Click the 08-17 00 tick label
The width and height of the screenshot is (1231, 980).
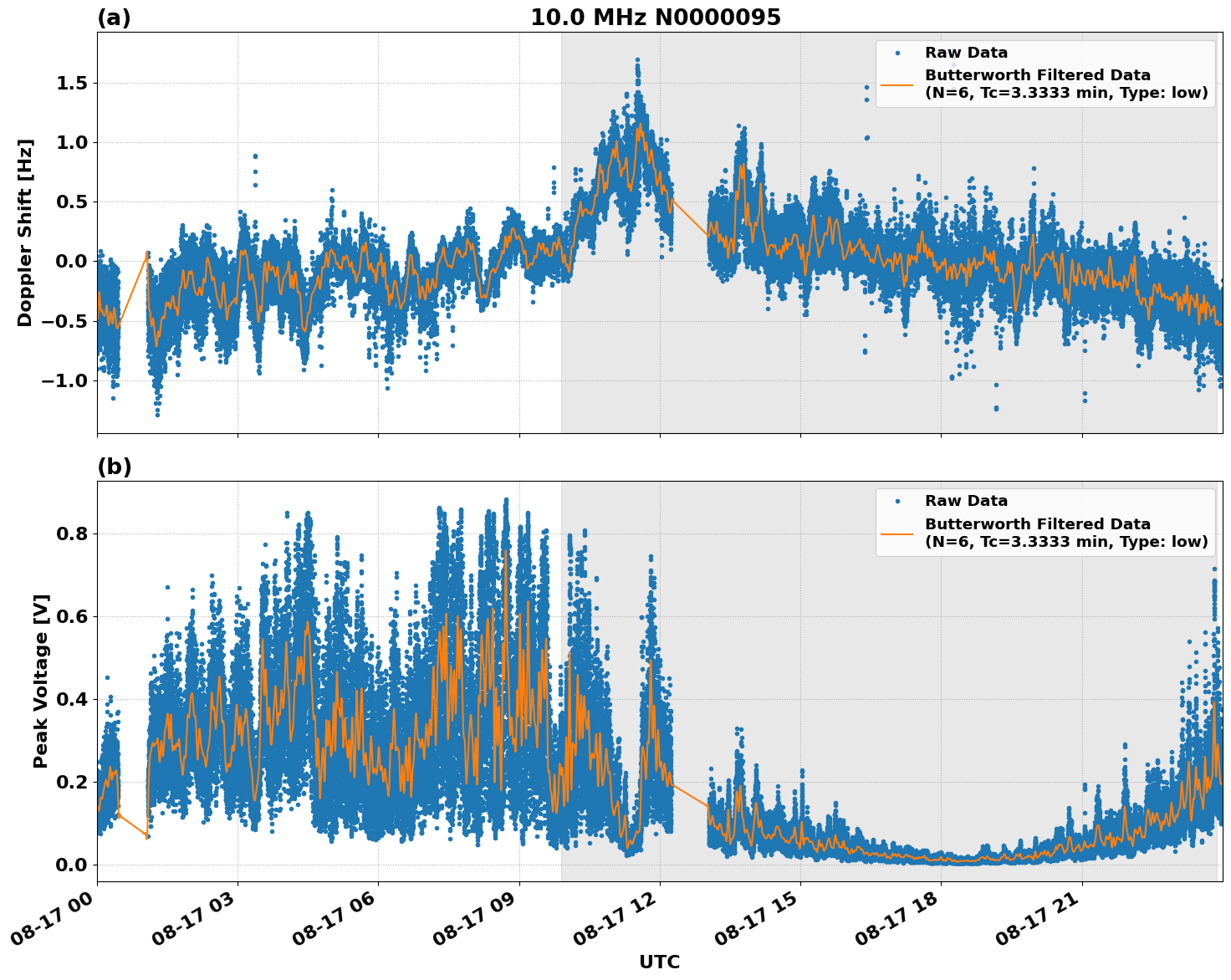[x=53, y=918]
